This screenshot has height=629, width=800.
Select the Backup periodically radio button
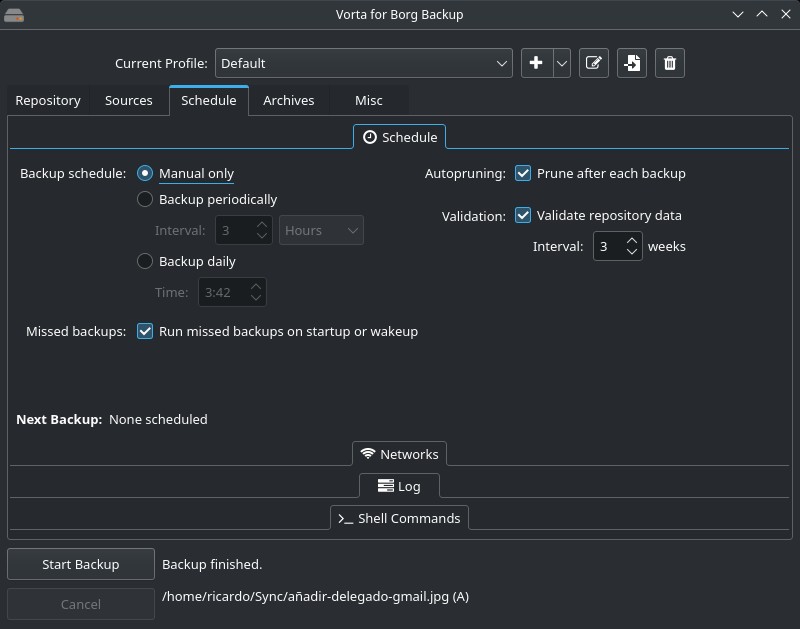pos(145,199)
